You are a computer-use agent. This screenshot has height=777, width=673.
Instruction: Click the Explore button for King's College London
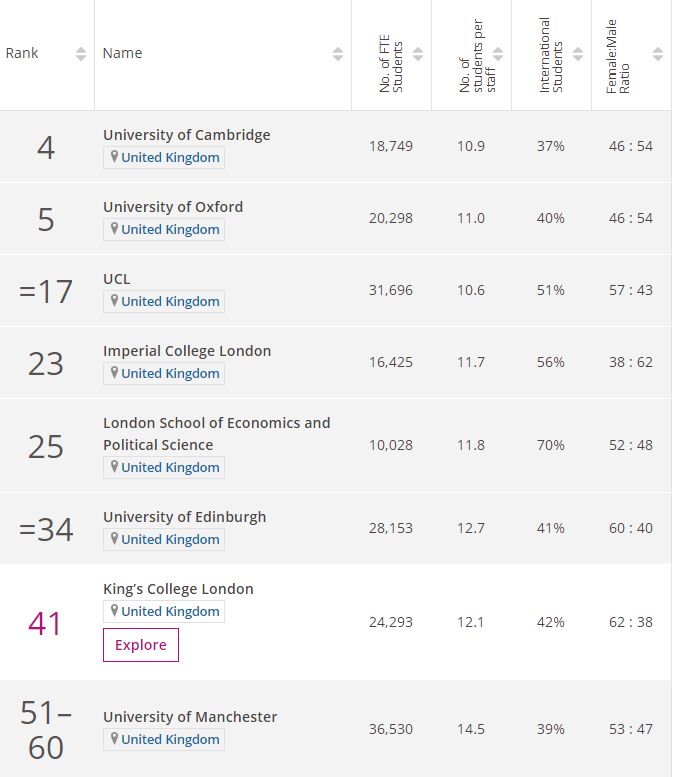(x=141, y=645)
